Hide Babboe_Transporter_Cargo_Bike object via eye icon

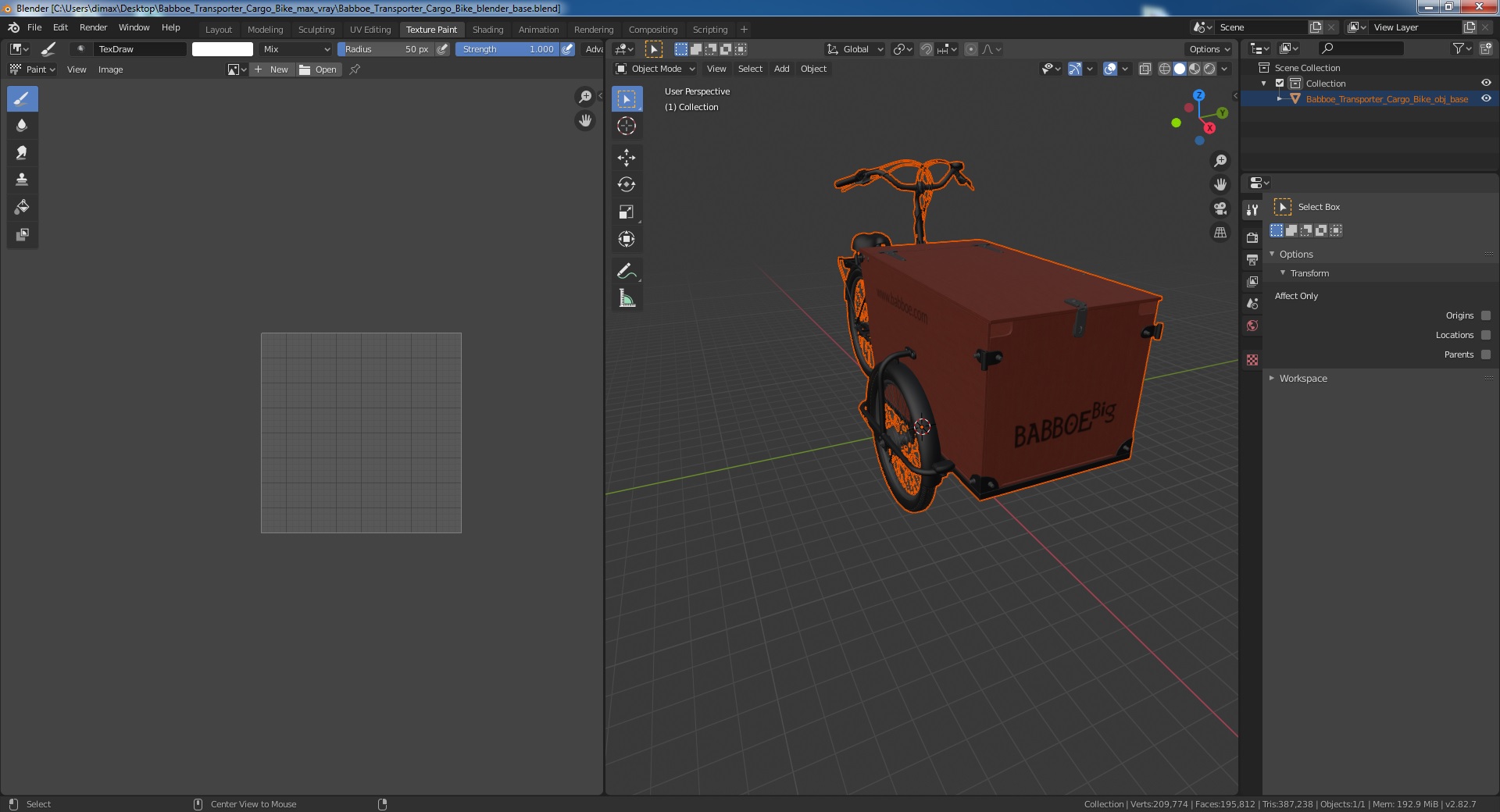1486,99
